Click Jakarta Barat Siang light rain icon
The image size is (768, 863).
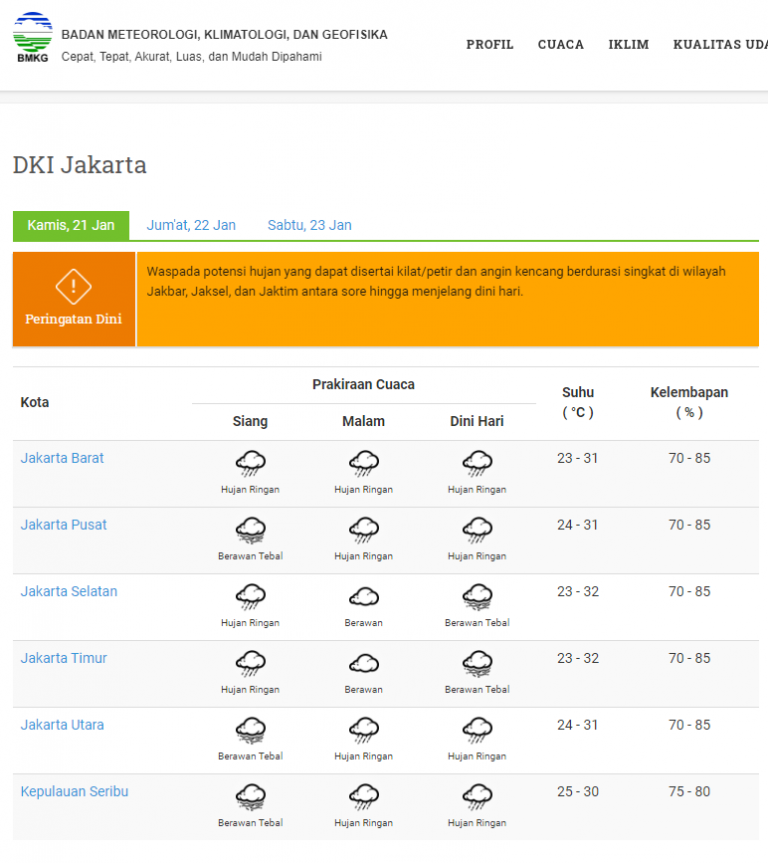tap(250, 464)
